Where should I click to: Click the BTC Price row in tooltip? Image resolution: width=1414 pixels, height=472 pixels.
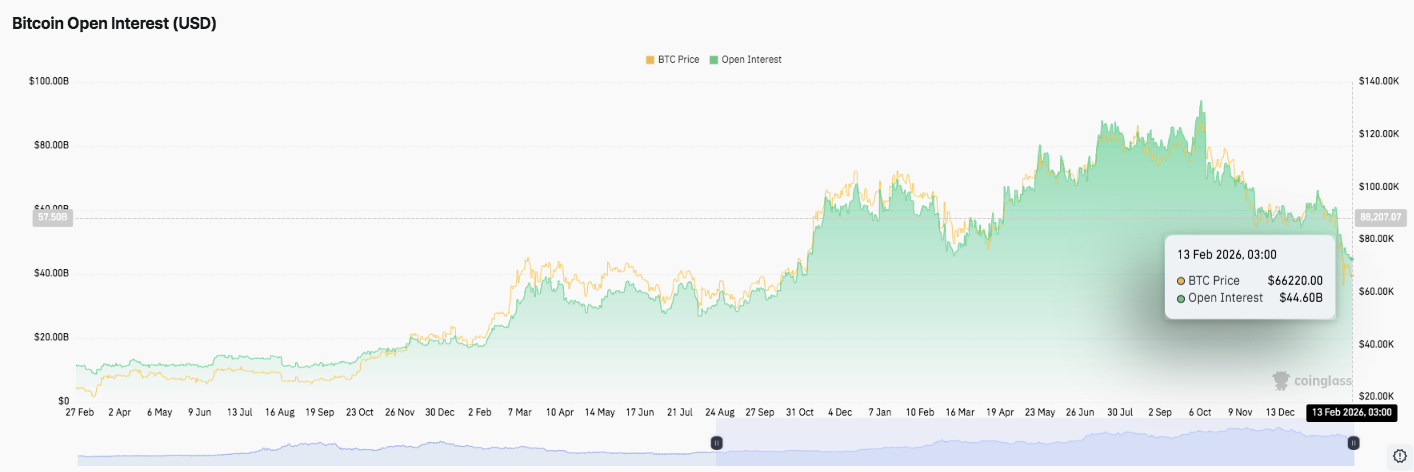pos(1249,280)
